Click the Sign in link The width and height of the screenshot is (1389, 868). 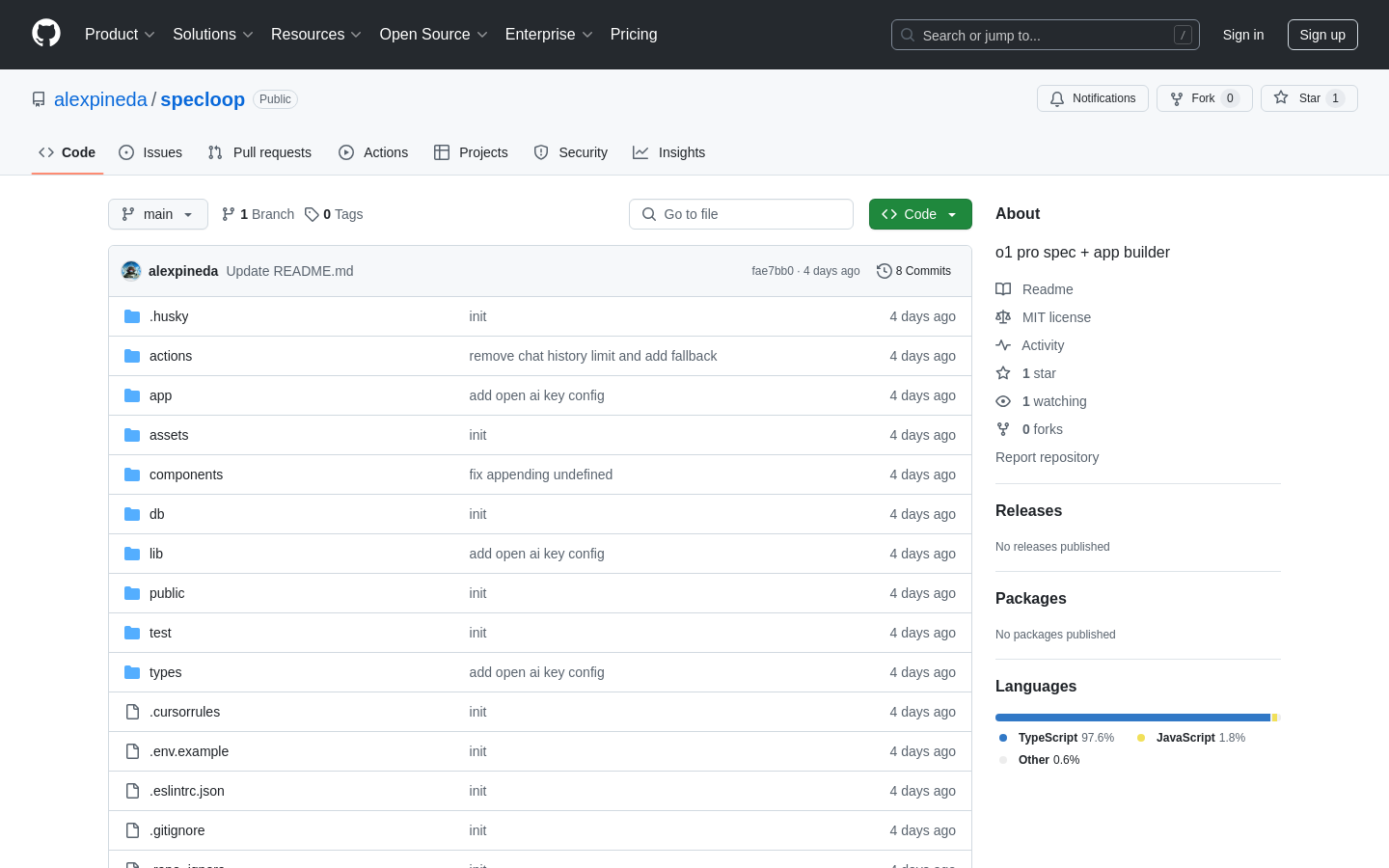tap(1243, 35)
